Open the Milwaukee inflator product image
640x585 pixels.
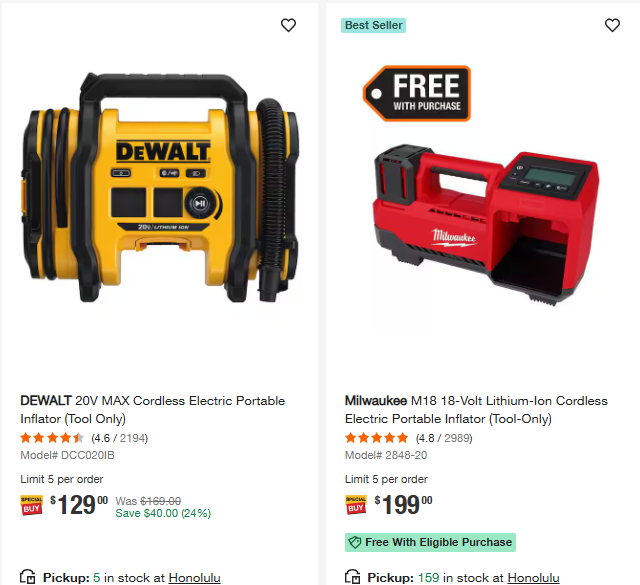pyautogui.click(x=486, y=224)
